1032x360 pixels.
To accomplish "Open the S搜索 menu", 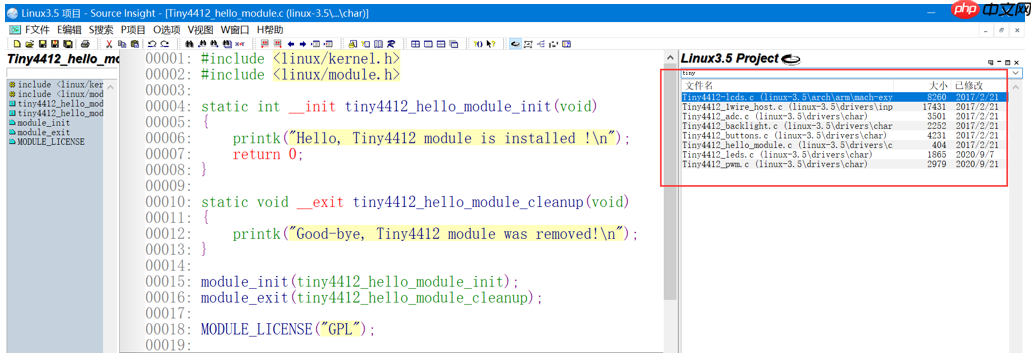I will coord(101,30).
